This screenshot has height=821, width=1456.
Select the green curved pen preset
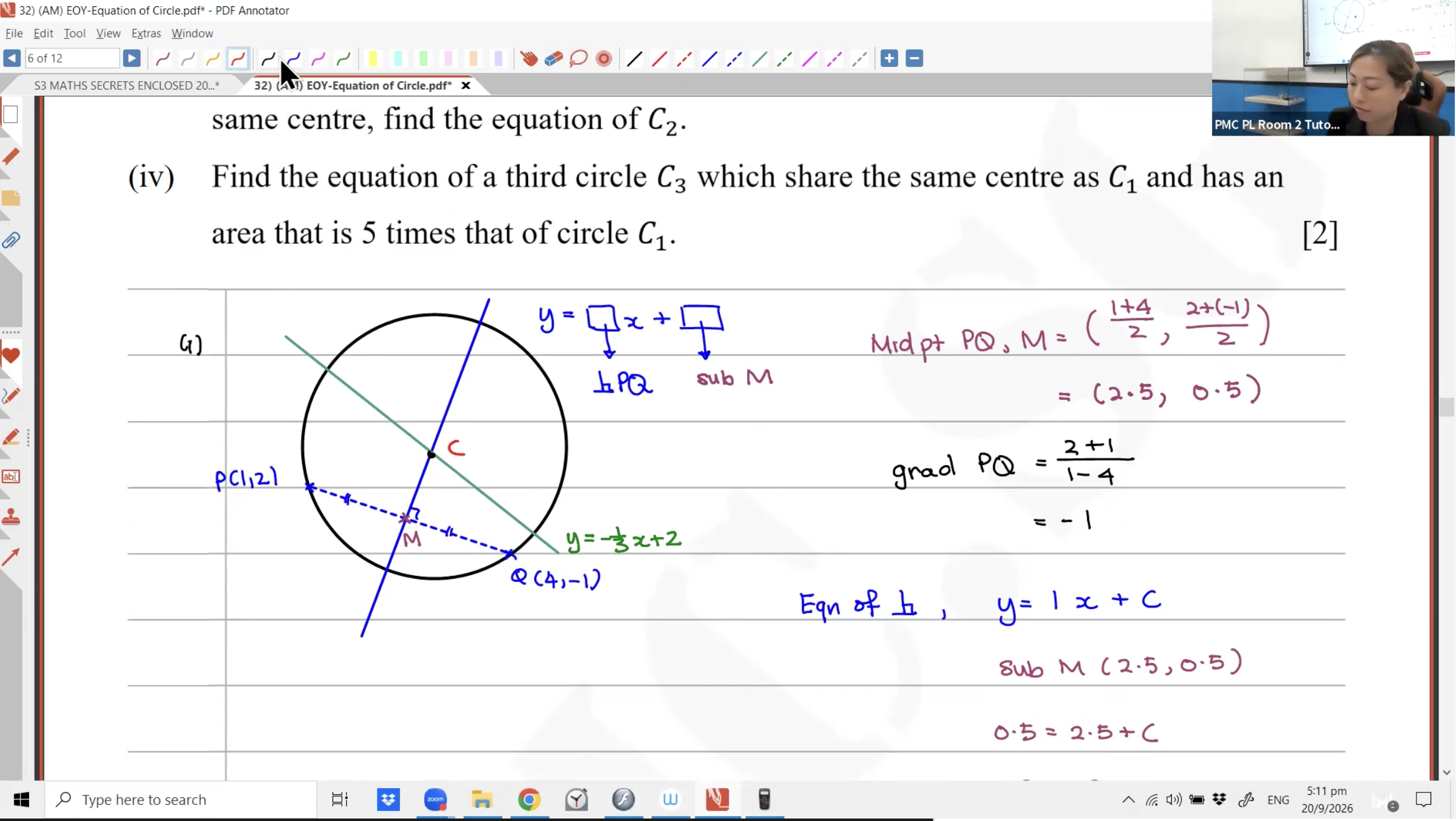click(x=343, y=59)
